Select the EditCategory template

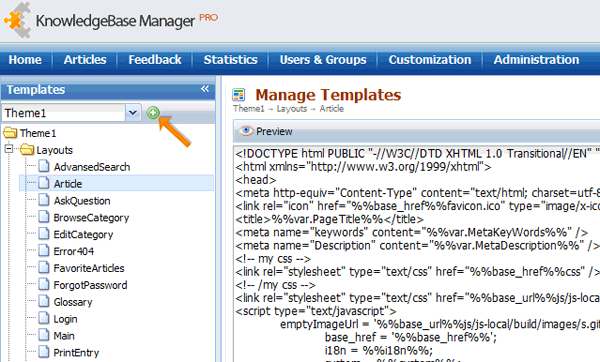[83, 235]
